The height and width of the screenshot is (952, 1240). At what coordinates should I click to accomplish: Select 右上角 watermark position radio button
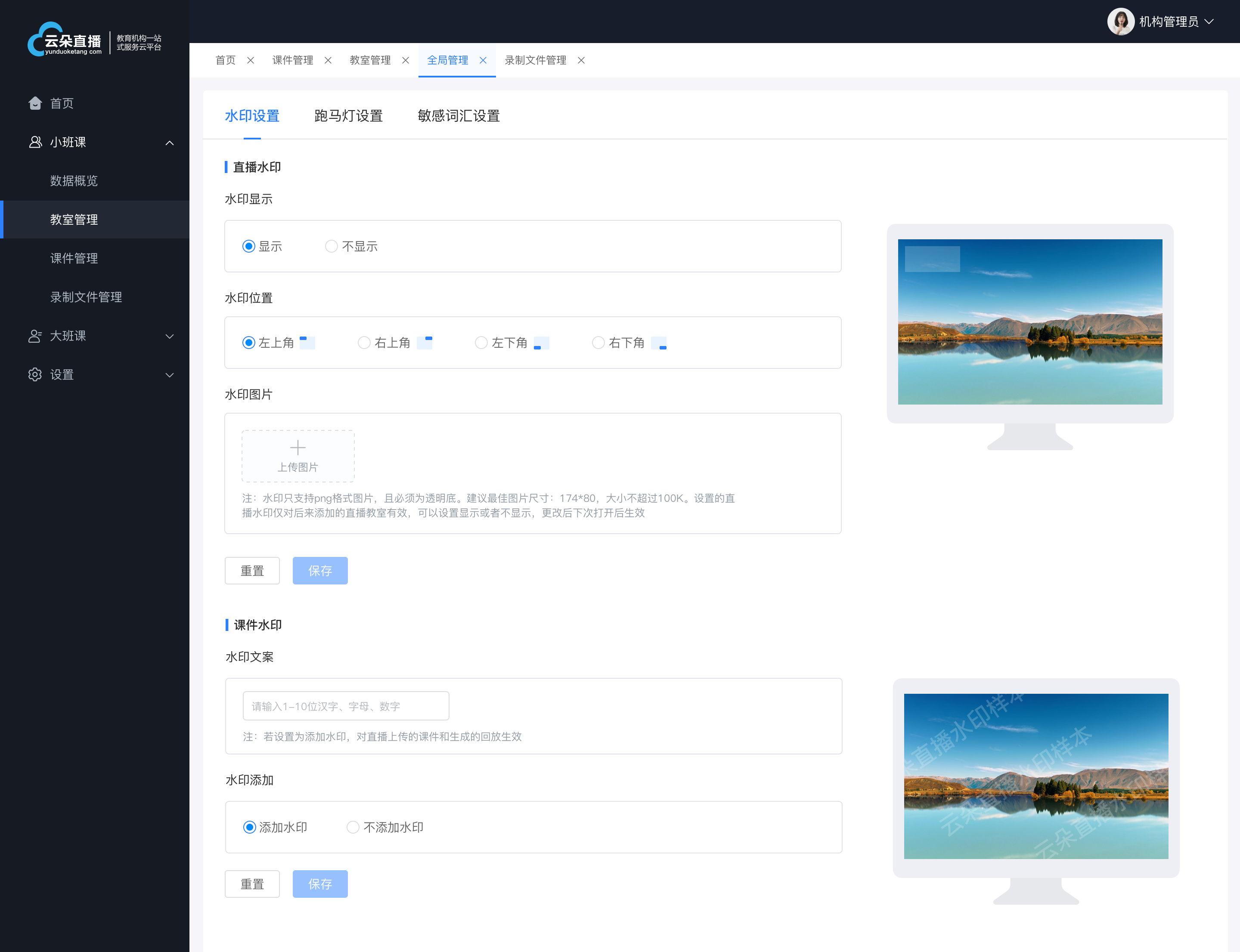pyautogui.click(x=364, y=343)
